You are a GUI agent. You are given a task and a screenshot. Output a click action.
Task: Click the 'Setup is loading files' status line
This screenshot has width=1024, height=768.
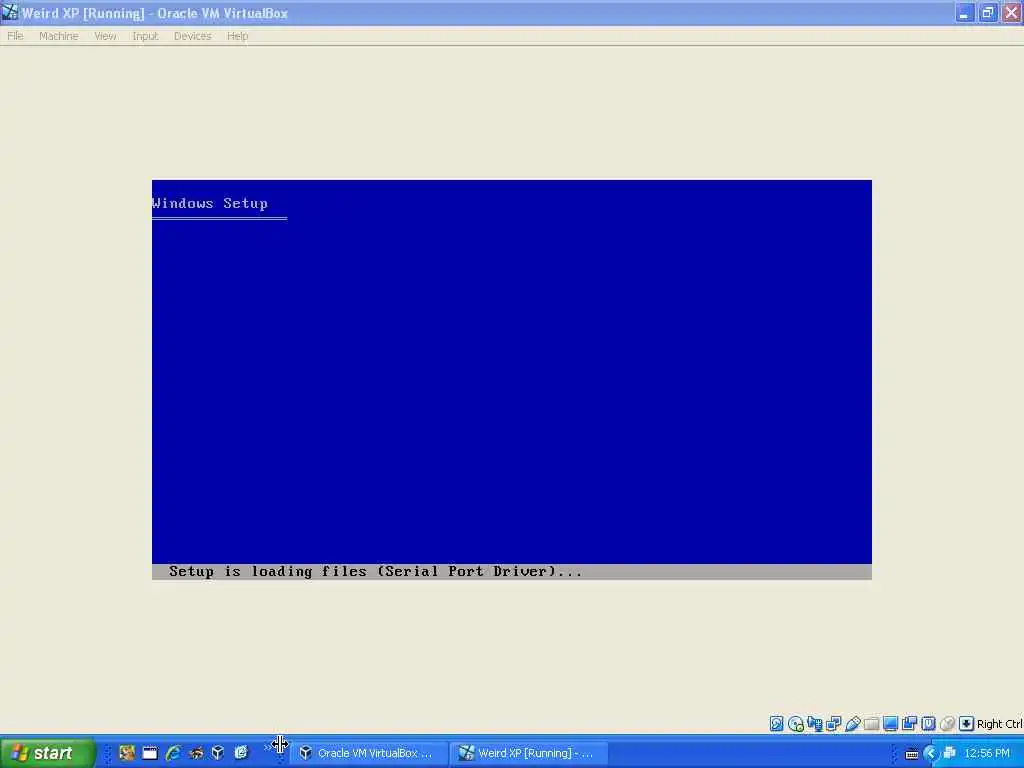click(x=375, y=571)
